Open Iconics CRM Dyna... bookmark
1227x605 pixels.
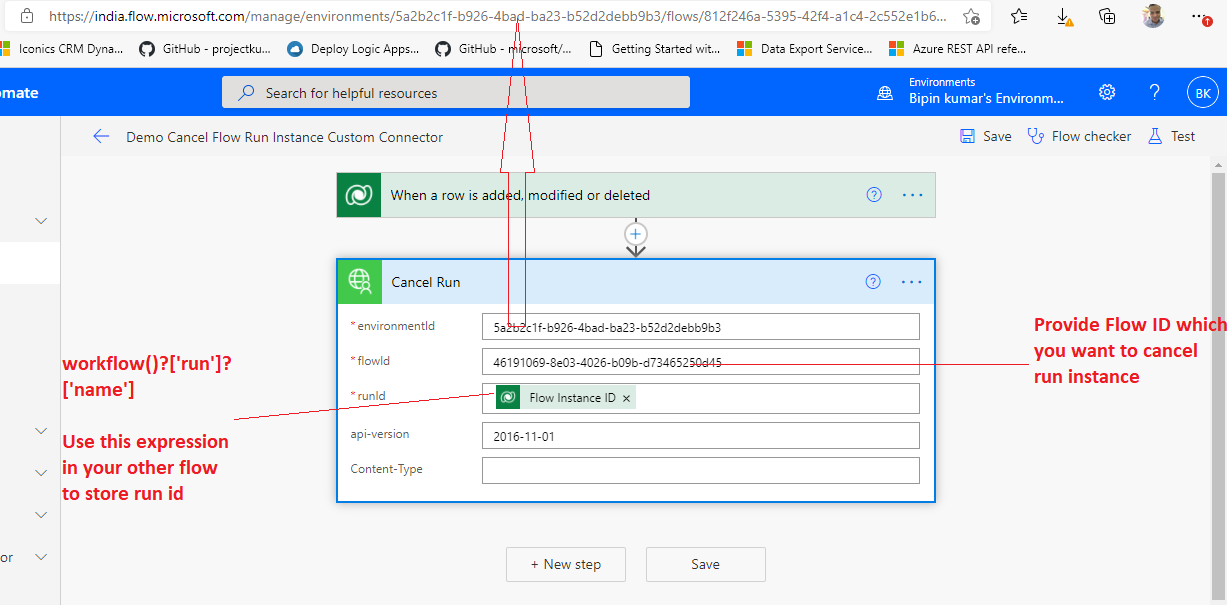click(x=61, y=48)
